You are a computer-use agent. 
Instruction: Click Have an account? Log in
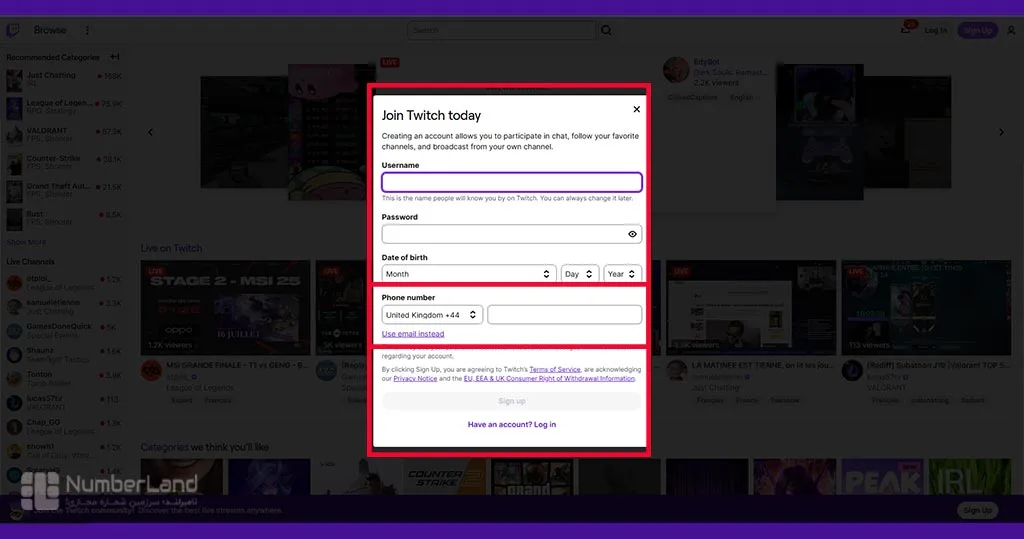(x=511, y=424)
